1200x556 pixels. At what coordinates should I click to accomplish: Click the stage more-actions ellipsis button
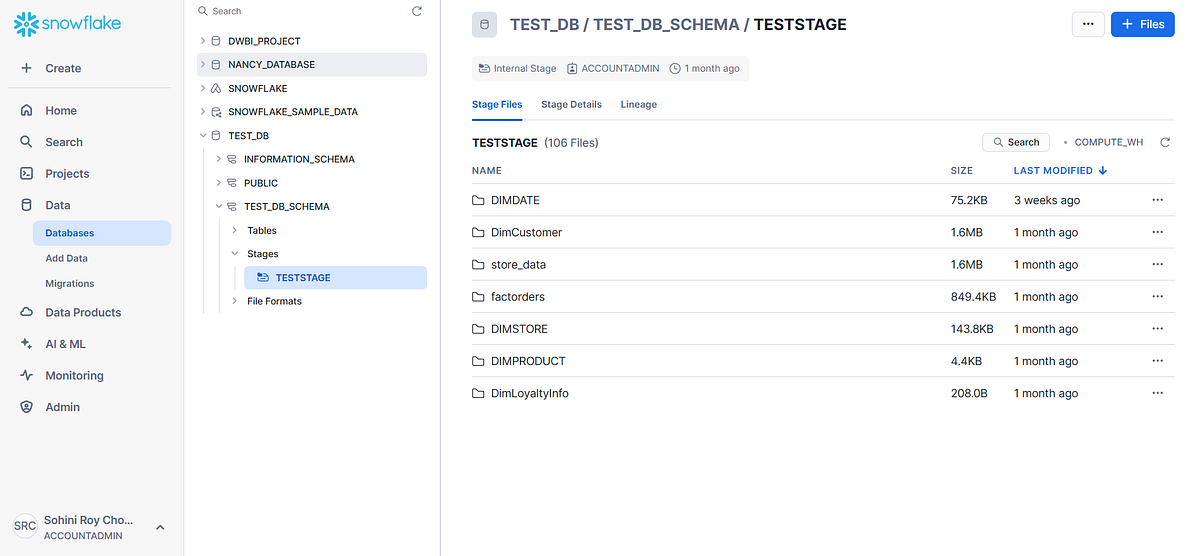pyautogui.click(x=1088, y=24)
